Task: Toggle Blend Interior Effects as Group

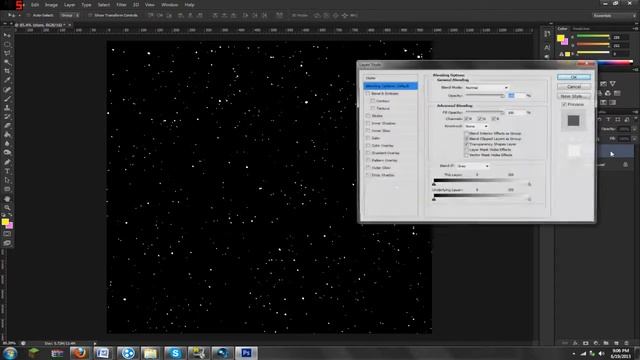Action: (467, 133)
